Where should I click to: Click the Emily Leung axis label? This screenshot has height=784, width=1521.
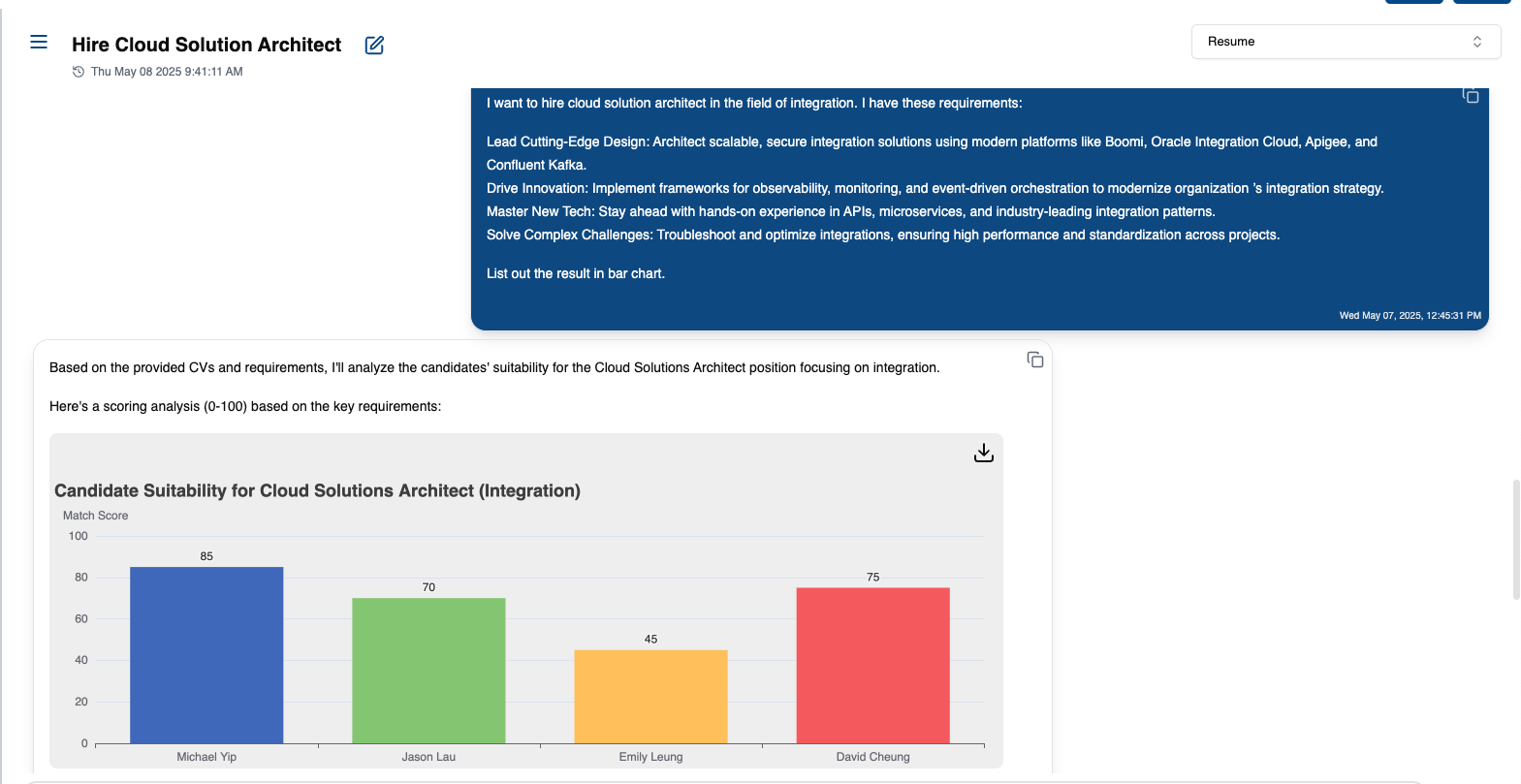point(650,757)
